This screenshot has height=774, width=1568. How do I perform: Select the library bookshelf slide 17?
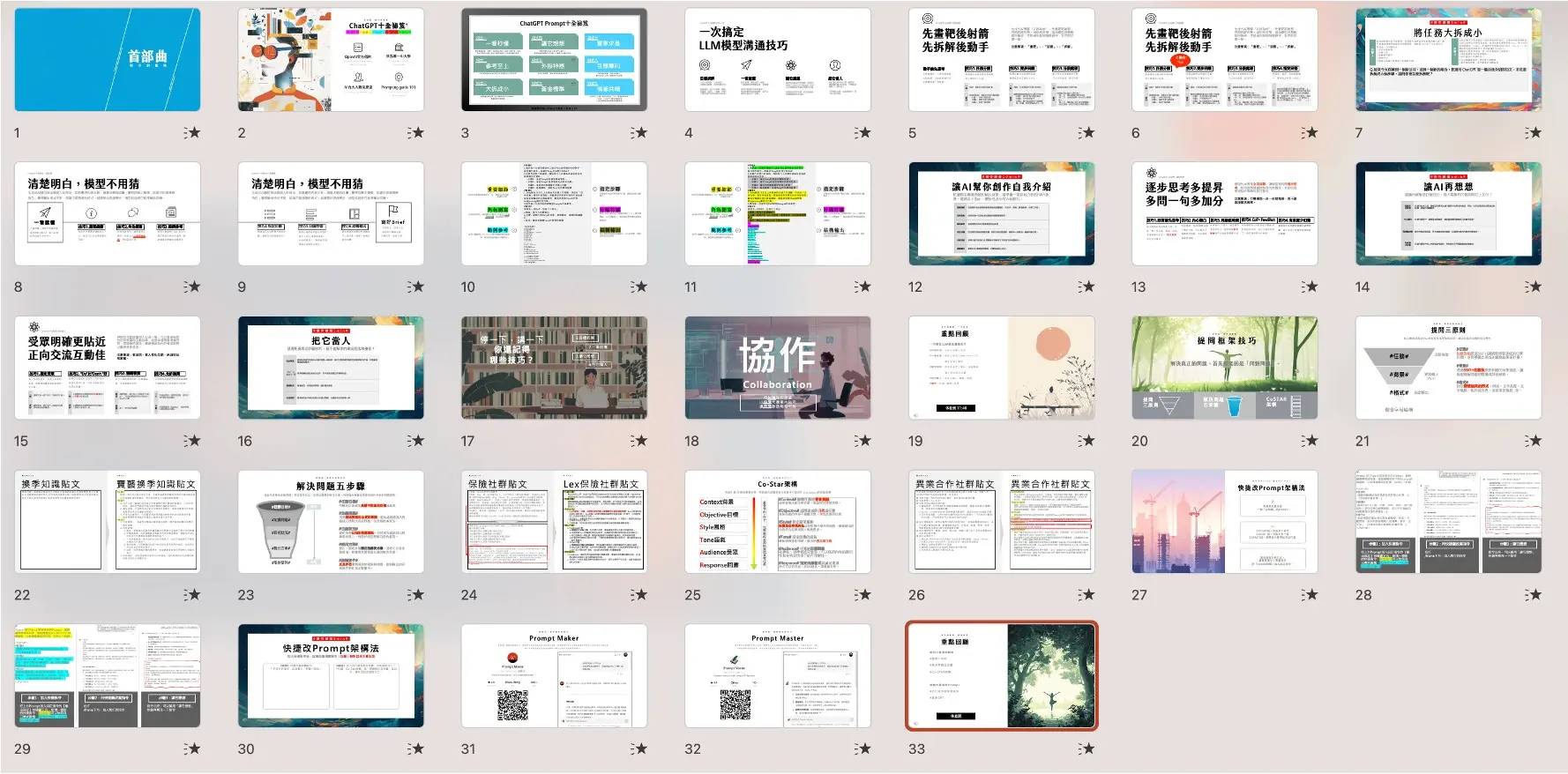pos(554,368)
